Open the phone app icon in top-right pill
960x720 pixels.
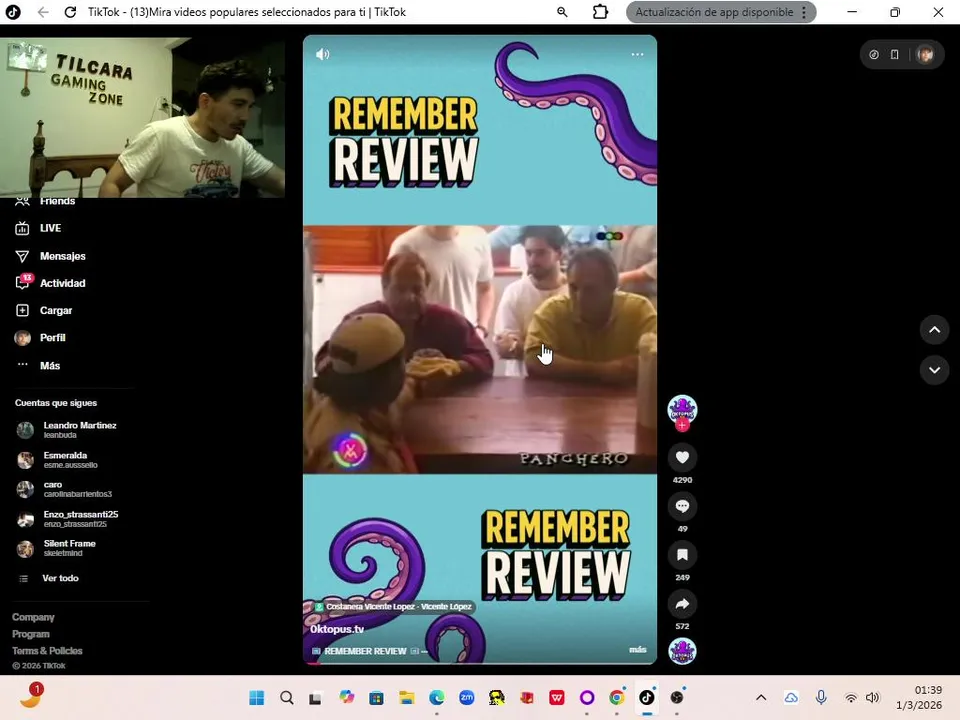point(894,54)
